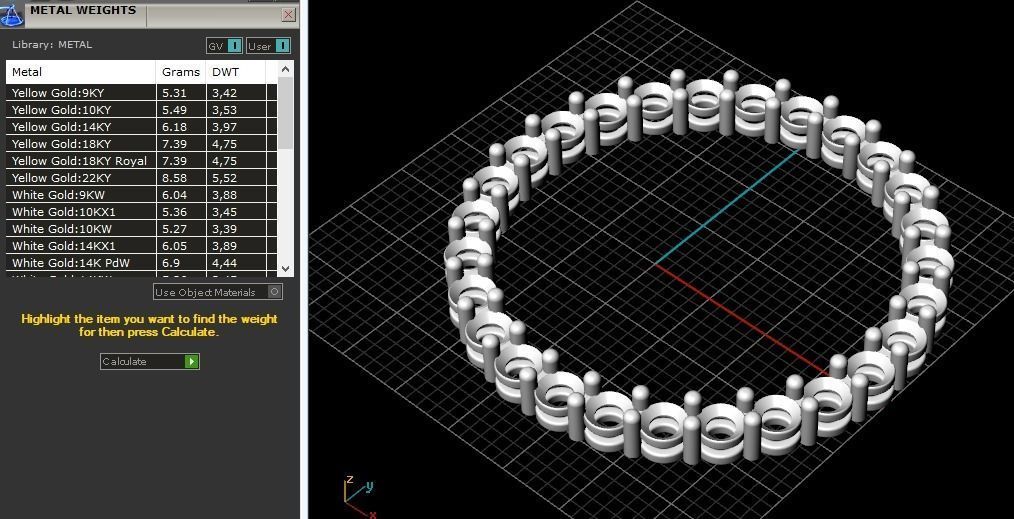Select the Yellow Gold:14KY row
1014x519 pixels.
point(142,127)
